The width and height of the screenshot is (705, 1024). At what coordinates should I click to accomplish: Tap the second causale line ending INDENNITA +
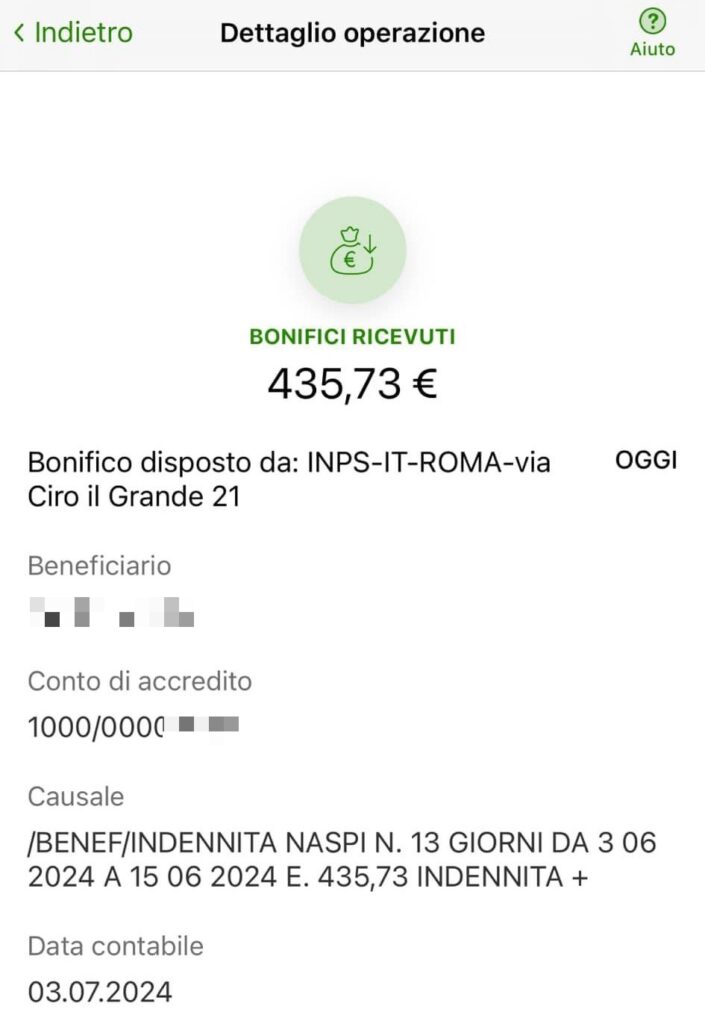[308, 877]
